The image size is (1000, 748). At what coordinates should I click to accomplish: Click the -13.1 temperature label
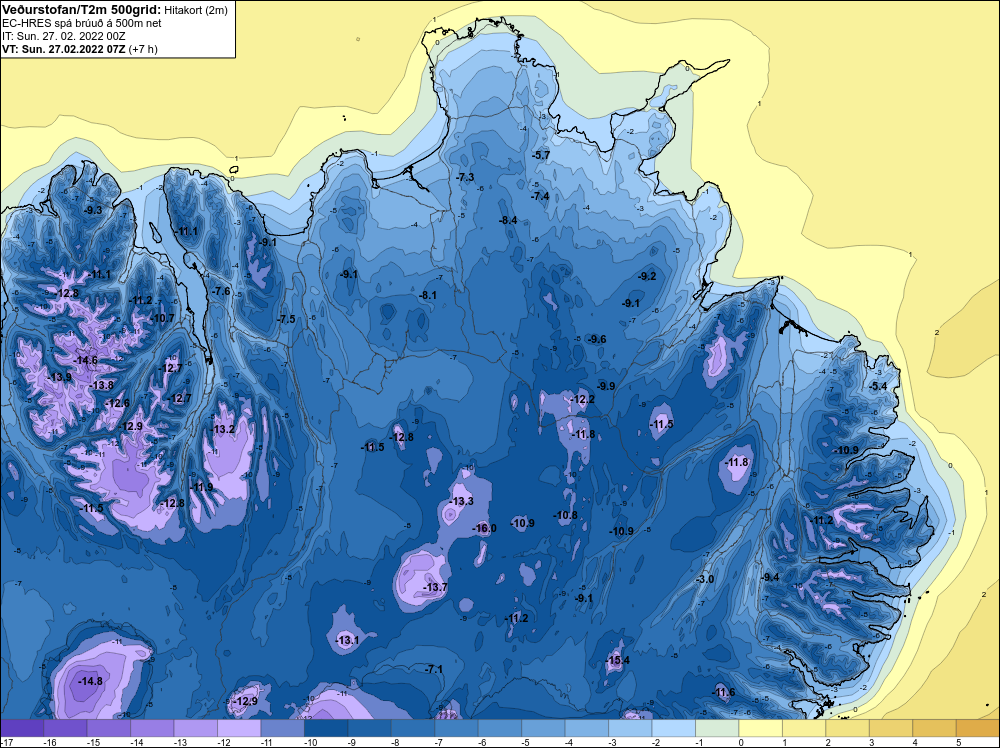click(x=347, y=640)
